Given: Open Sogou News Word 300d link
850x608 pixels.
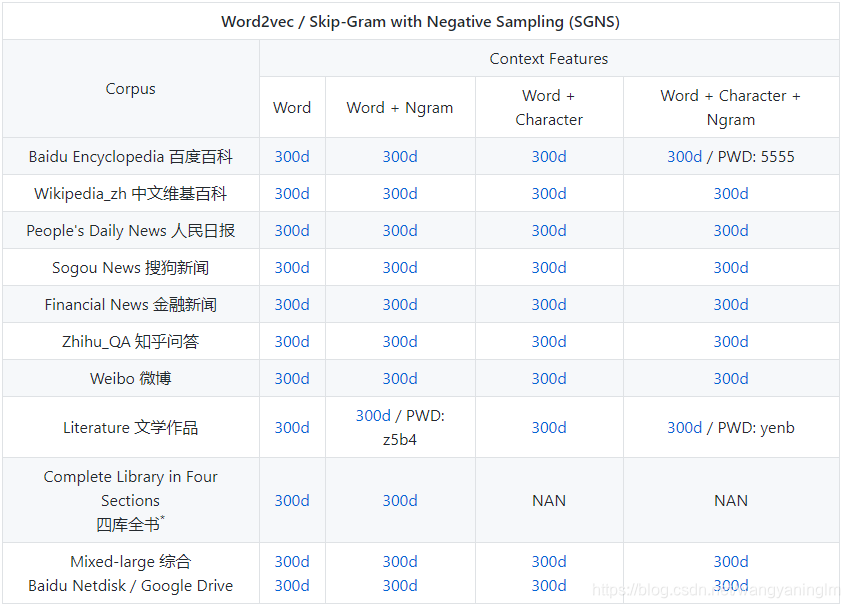Looking at the screenshot, I should click(x=292, y=267).
